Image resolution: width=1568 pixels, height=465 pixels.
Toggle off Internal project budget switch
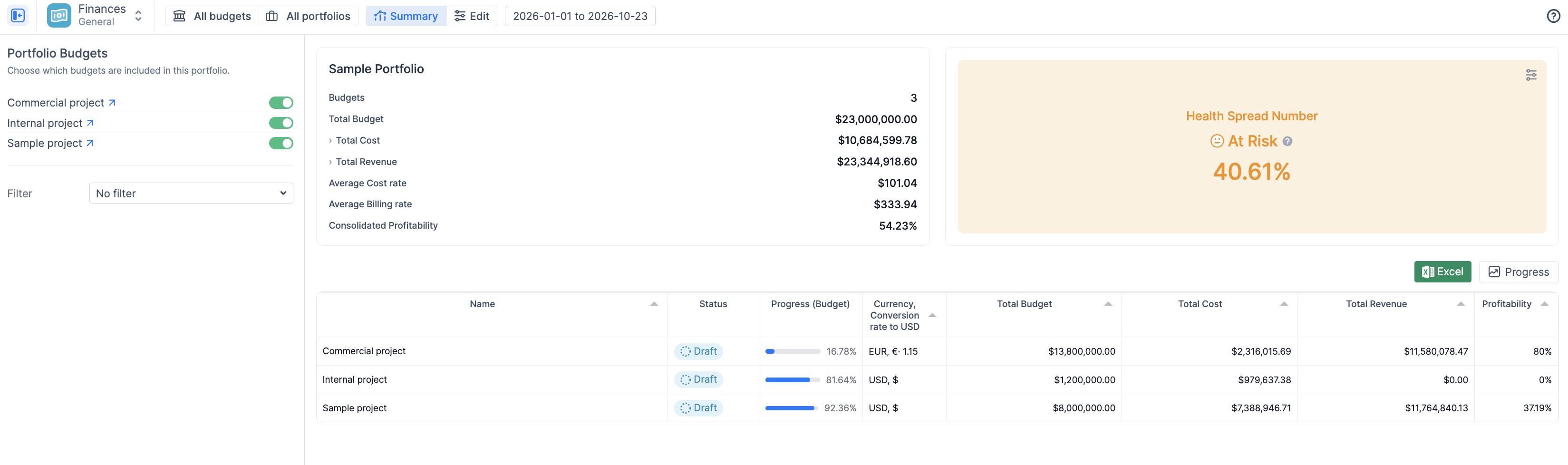[281, 123]
